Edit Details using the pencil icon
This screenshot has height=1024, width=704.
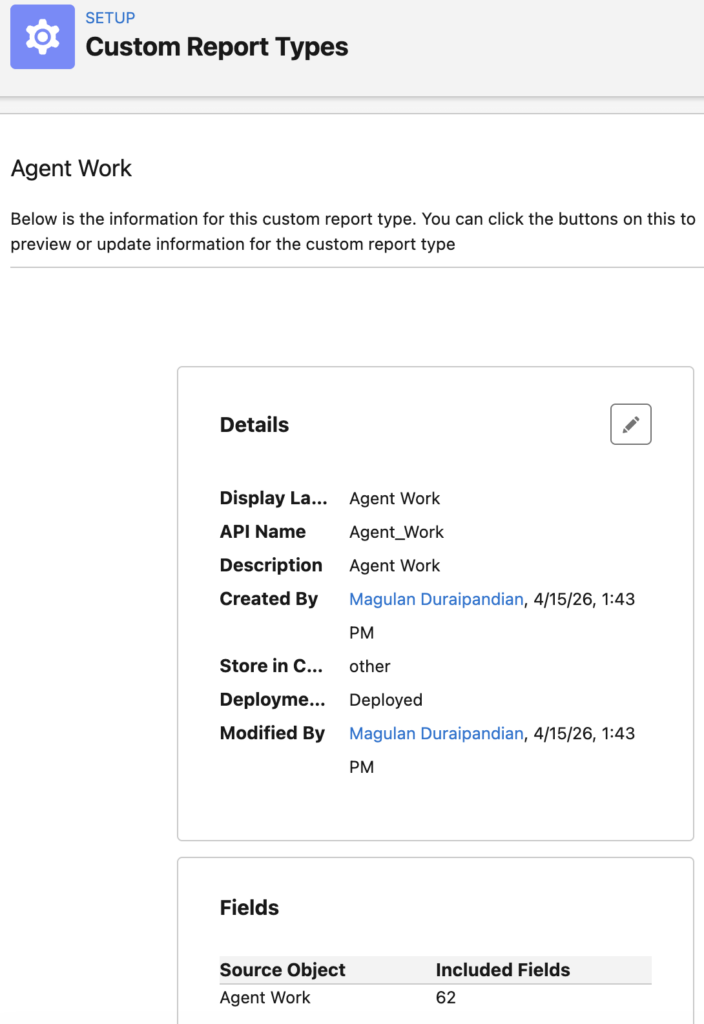click(x=630, y=424)
